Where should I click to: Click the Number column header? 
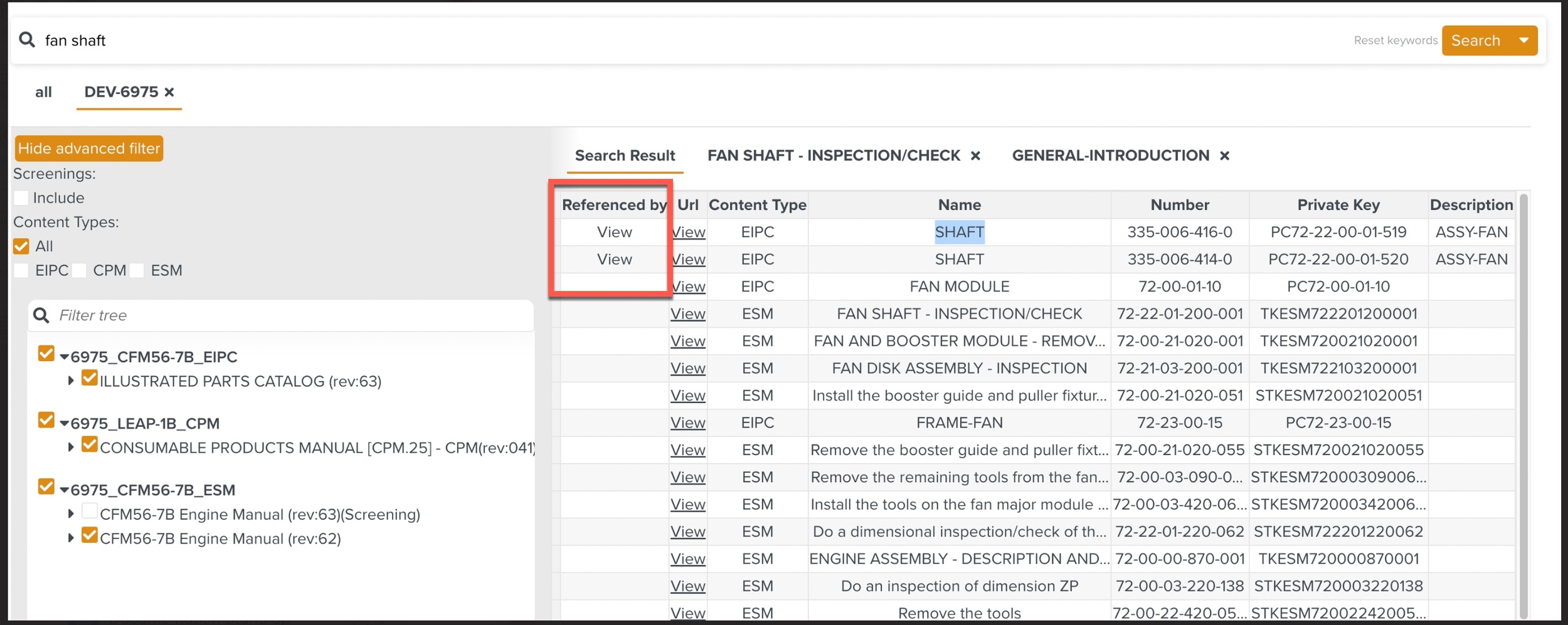point(1179,204)
